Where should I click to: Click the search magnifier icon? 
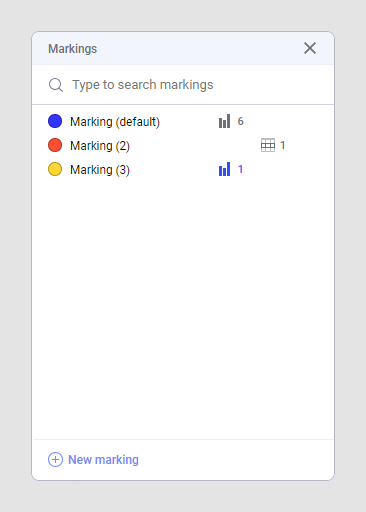pos(56,85)
